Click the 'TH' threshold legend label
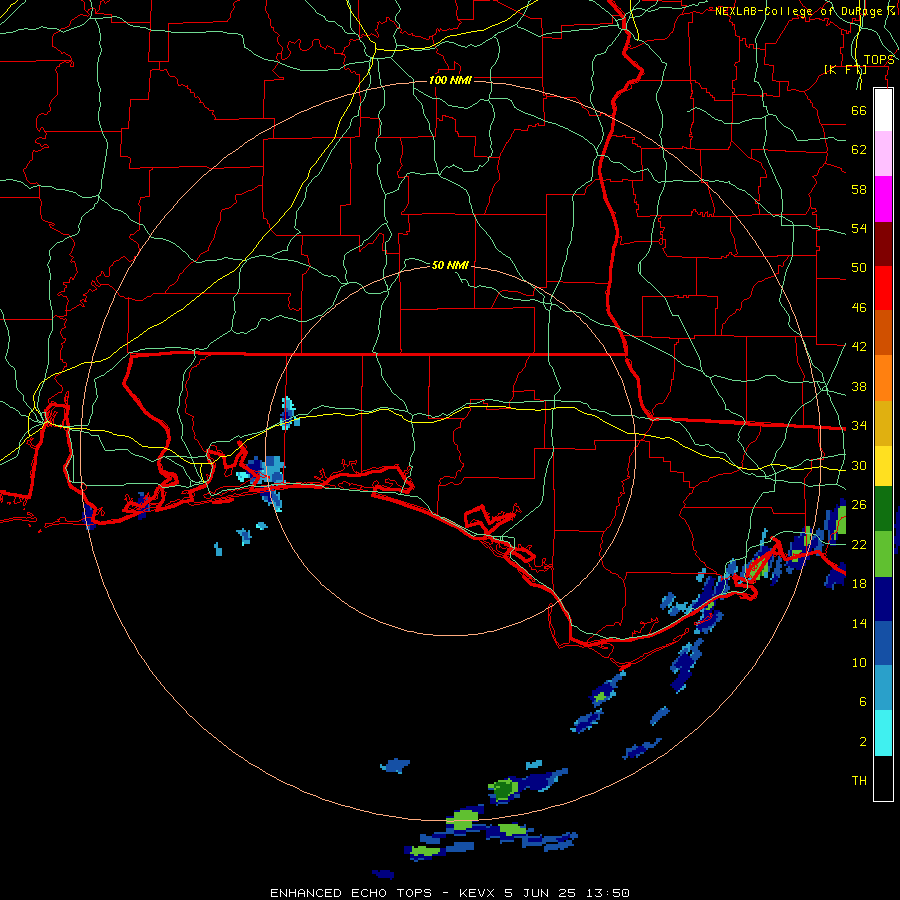Screen dimensions: 900x900 pos(859,781)
